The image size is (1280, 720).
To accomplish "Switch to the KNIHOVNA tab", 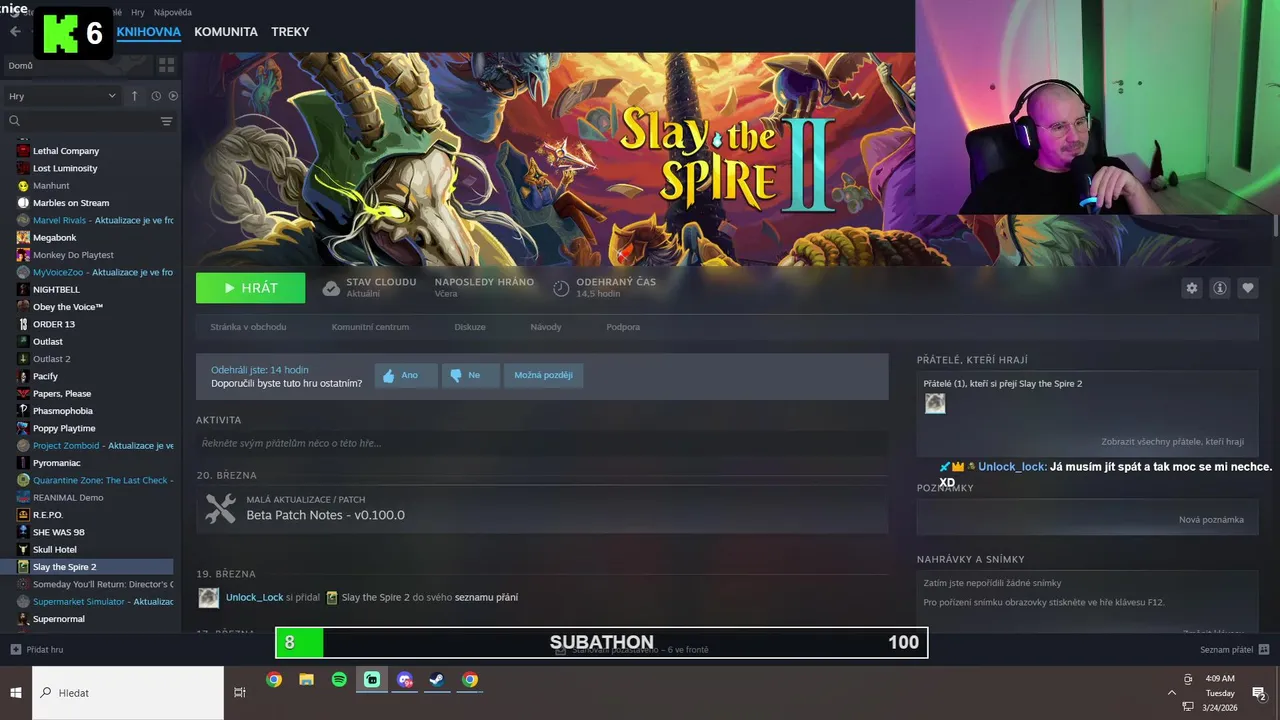I will point(148,32).
